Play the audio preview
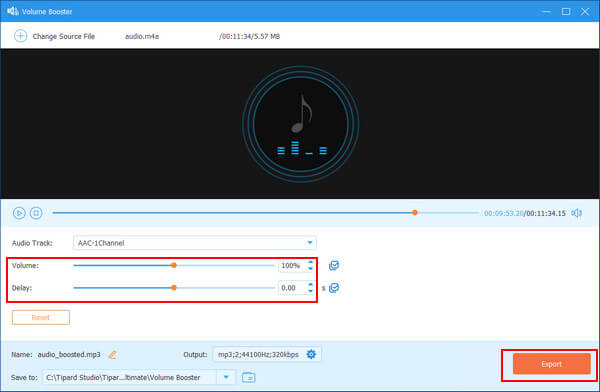Screen dimensions: 600x392 coord(19,213)
